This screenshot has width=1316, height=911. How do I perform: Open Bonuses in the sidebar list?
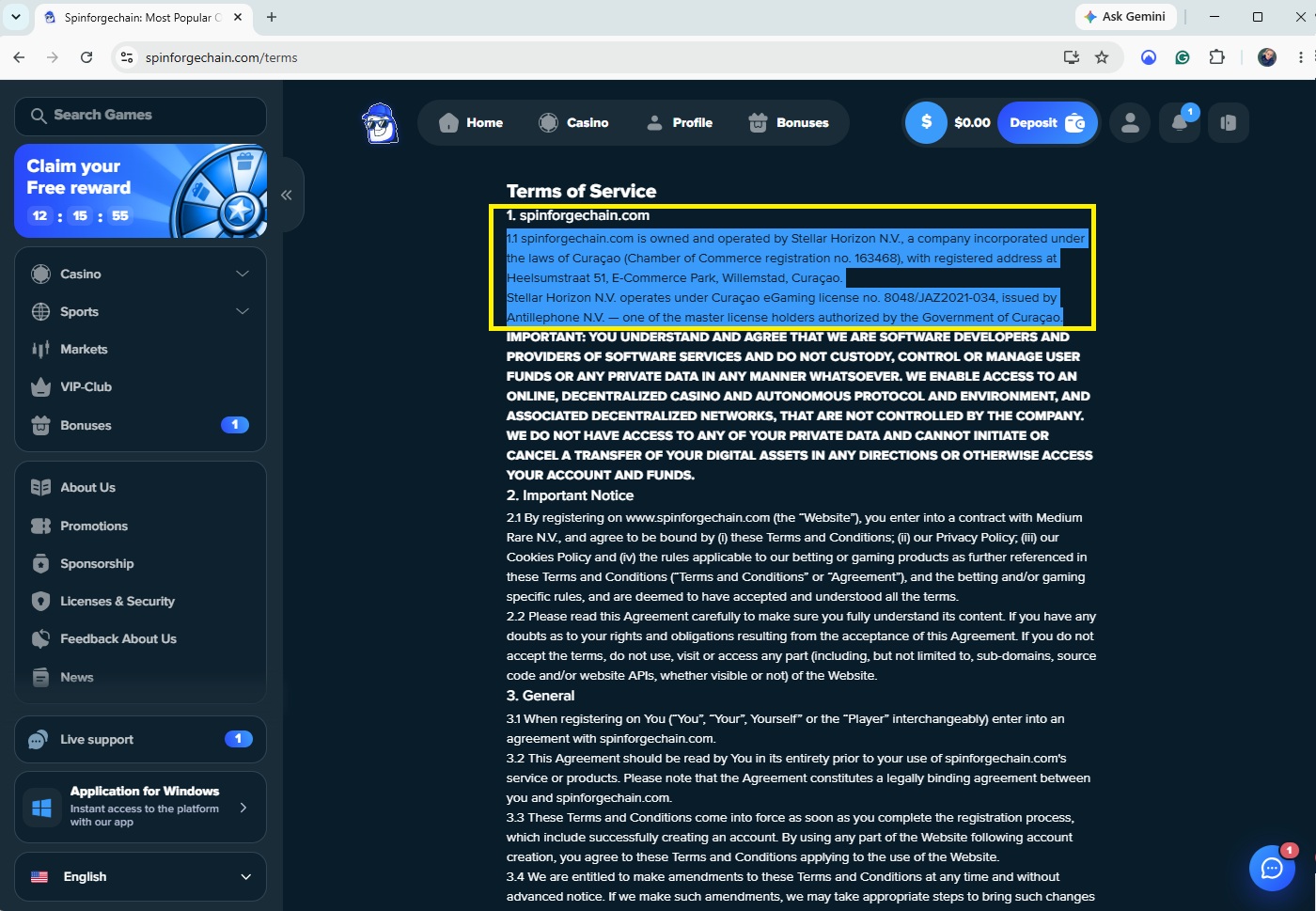tap(141, 425)
